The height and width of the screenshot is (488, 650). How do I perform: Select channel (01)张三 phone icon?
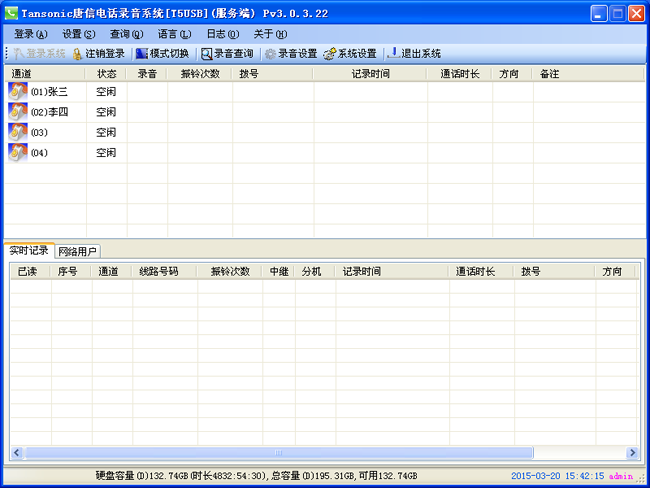18,92
